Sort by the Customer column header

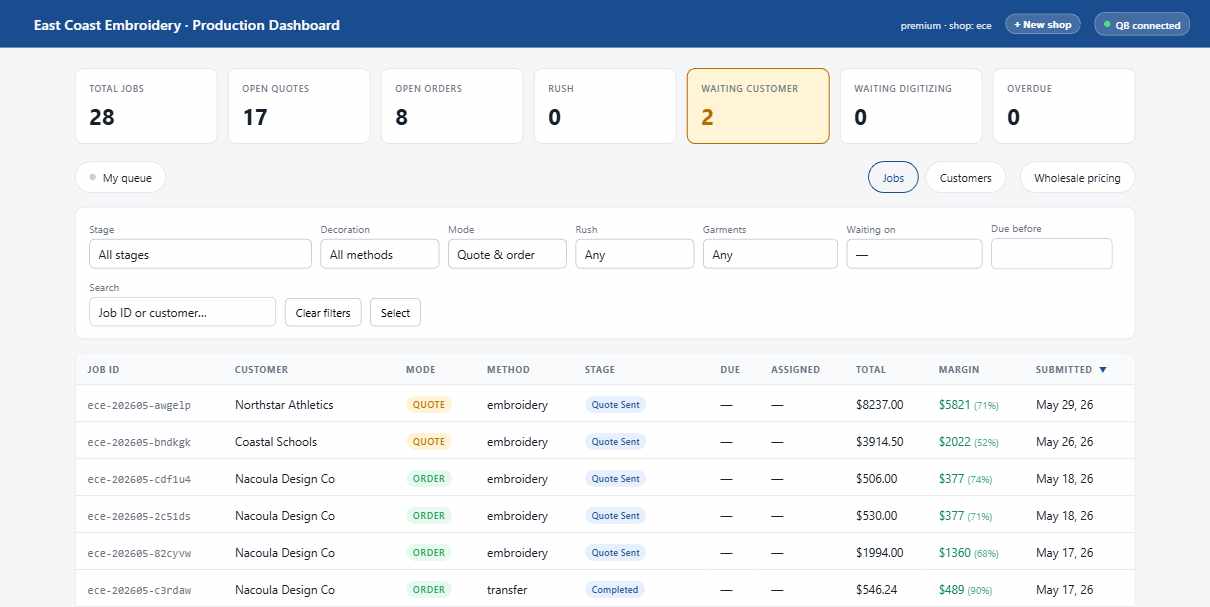pos(261,370)
